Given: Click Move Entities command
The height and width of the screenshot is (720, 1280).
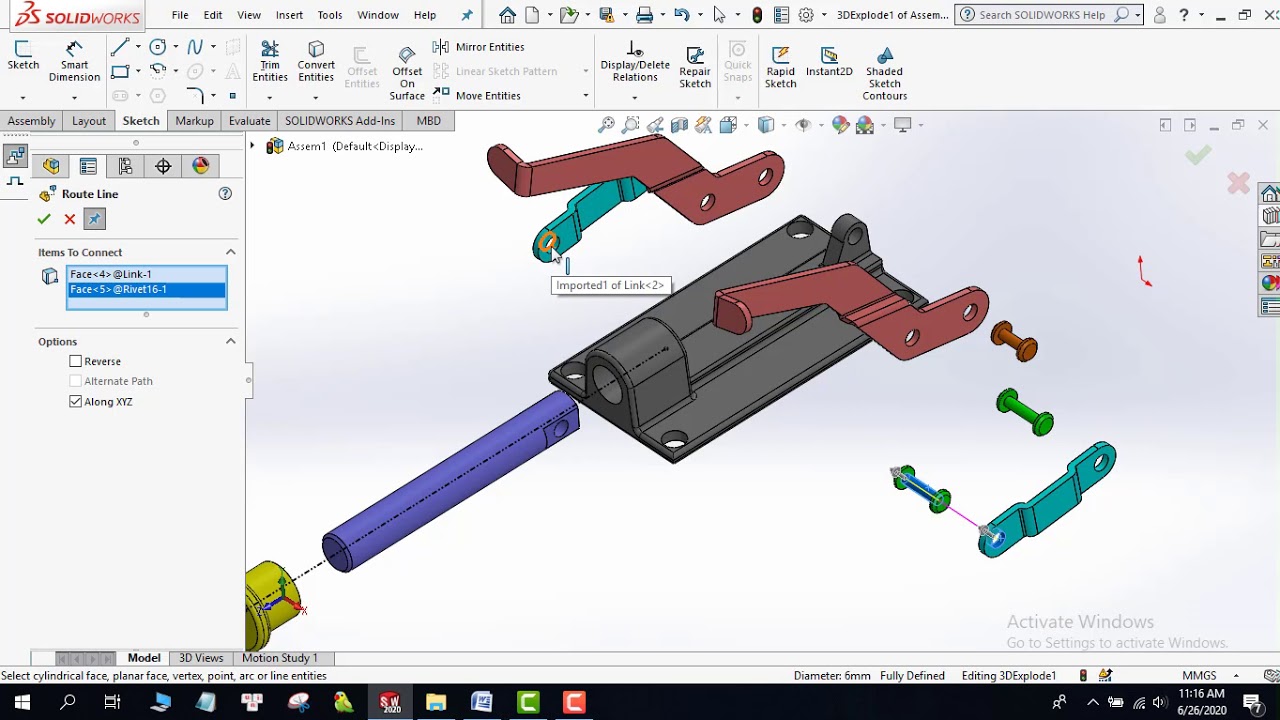Looking at the screenshot, I should click(x=477, y=95).
